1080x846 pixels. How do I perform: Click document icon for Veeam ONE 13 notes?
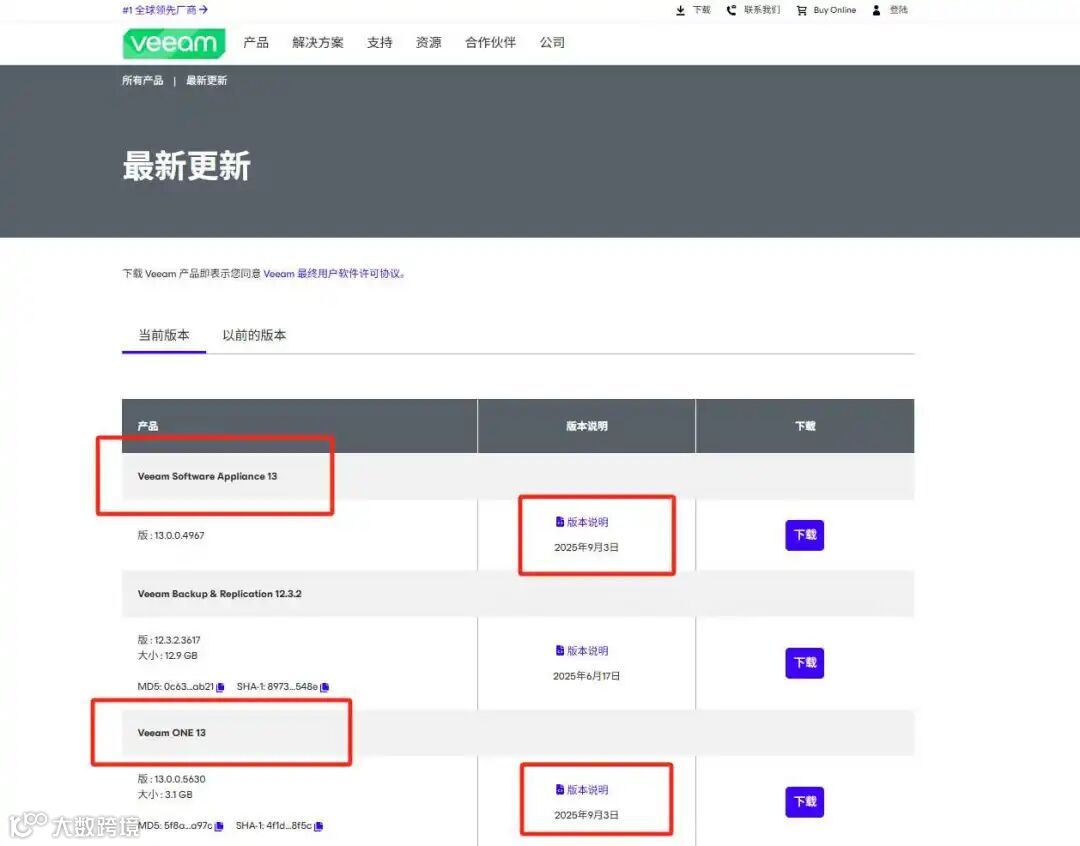pos(560,790)
